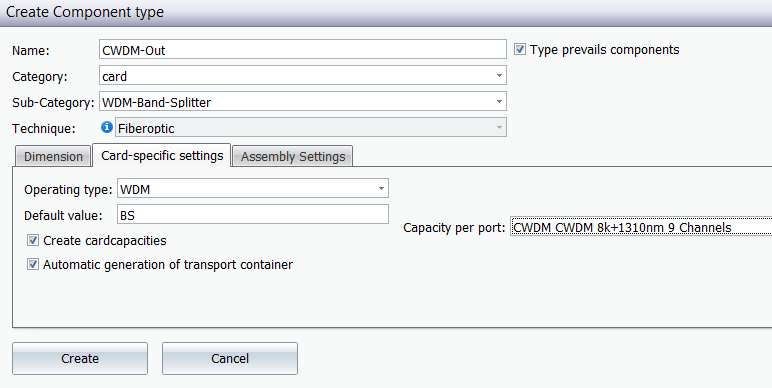Image resolution: width=772 pixels, height=388 pixels.
Task: Open the Capacity per port combo box
Action: (x=641, y=227)
